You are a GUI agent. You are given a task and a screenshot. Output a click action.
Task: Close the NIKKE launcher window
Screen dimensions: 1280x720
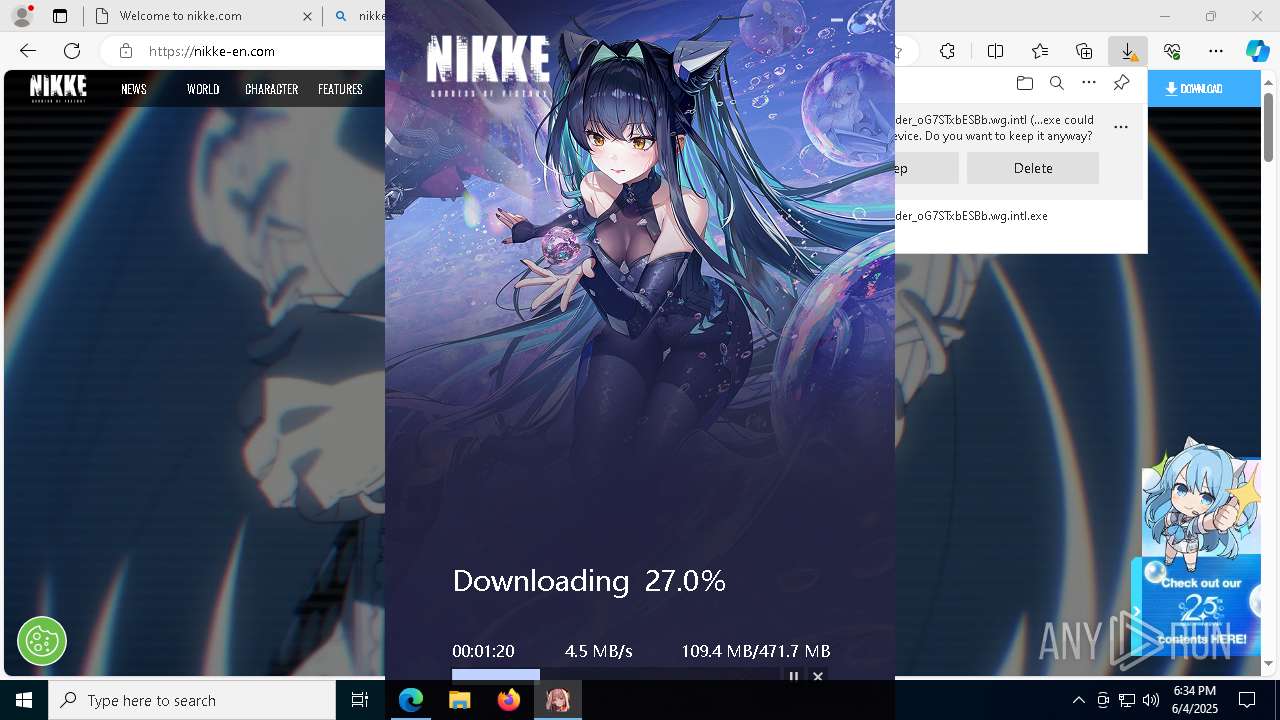pos(871,19)
